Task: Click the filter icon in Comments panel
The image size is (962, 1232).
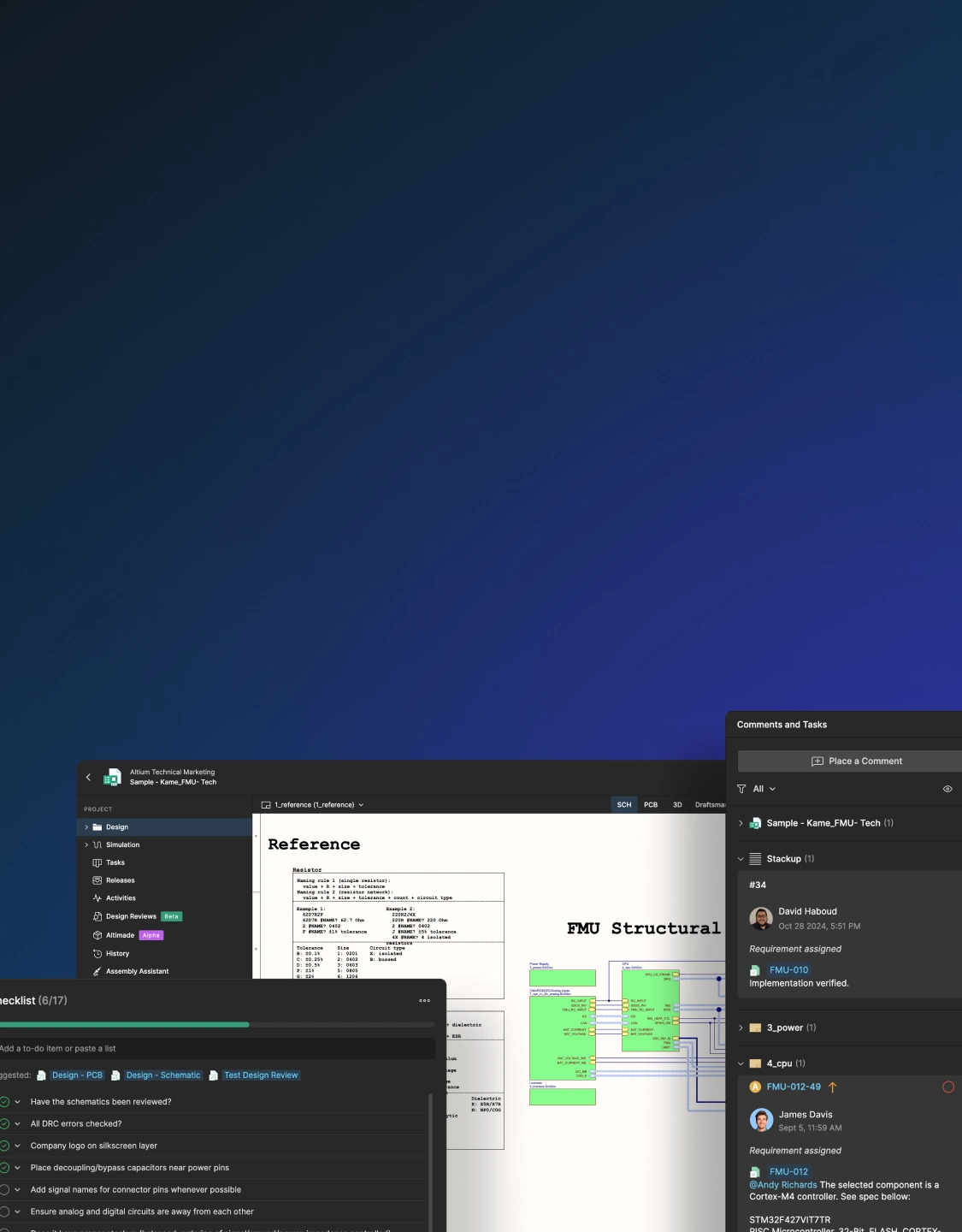Action: pyautogui.click(x=741, y=789)
